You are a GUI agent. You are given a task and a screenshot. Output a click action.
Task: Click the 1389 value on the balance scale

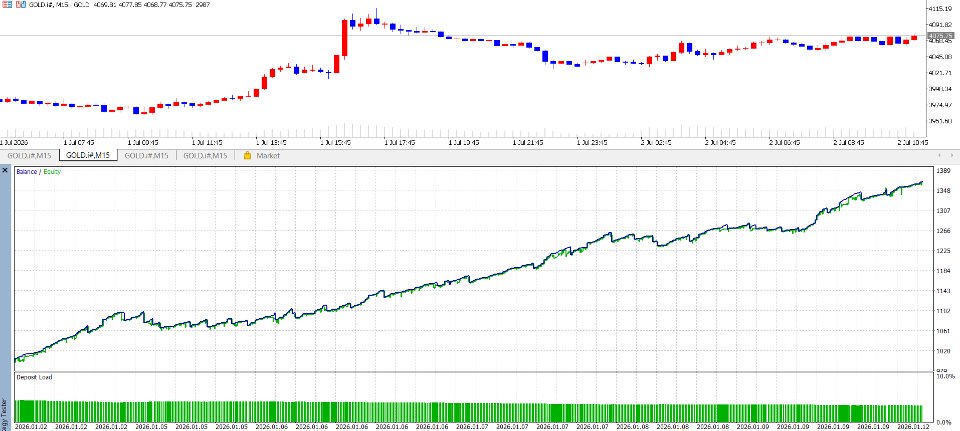pyautogui.click(x=943, y=170)
